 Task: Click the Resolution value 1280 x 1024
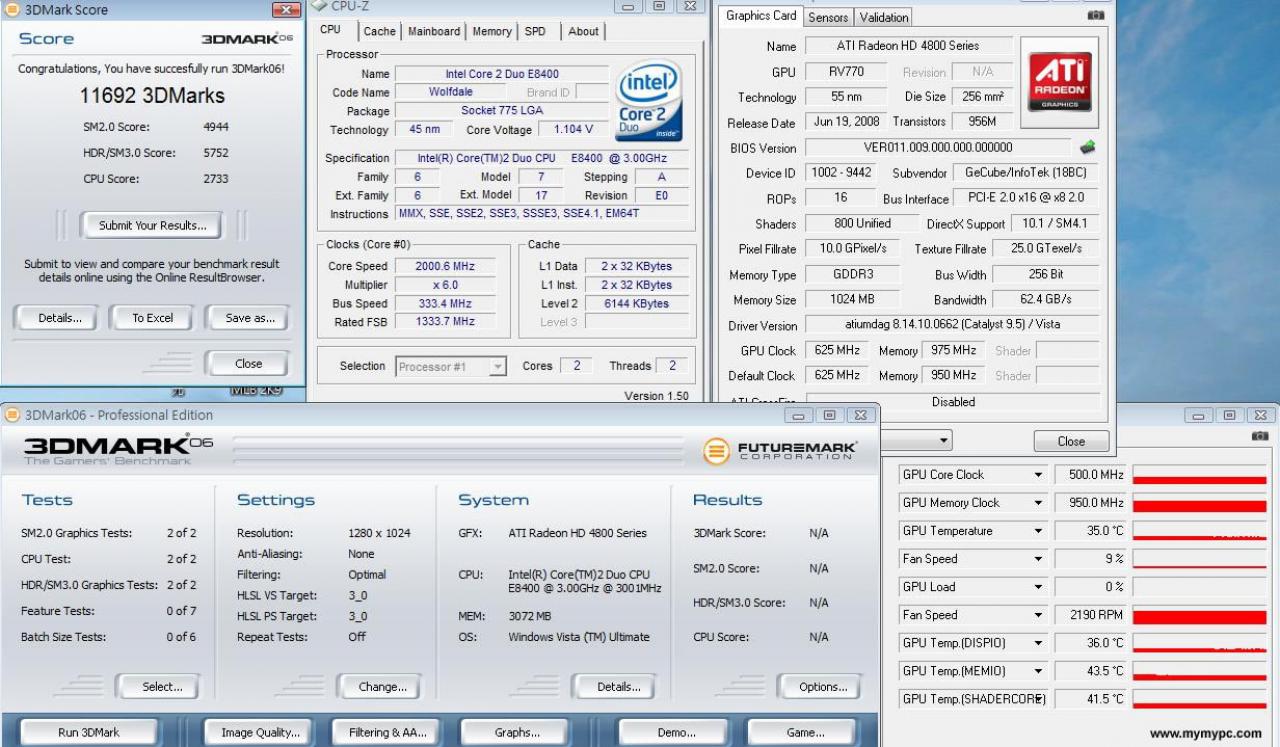[379, 533]
